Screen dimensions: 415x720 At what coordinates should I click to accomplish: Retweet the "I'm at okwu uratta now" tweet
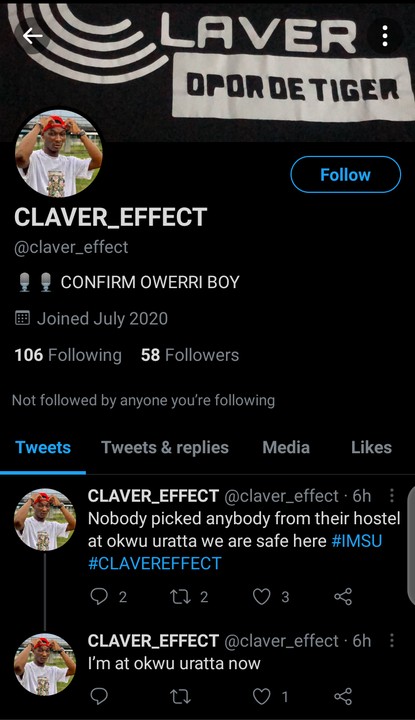coord(179,697)
